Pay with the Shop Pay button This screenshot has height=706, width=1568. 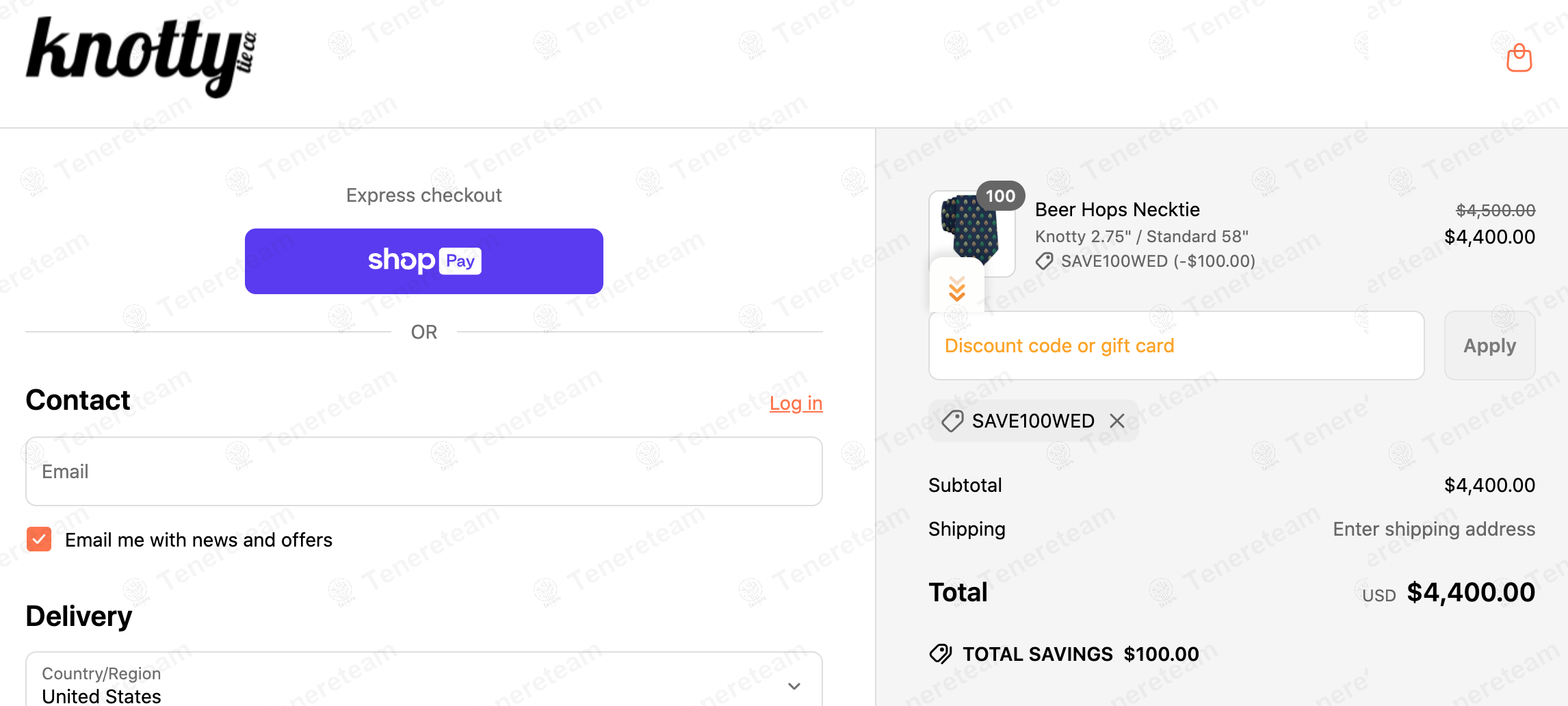click(424, 261)
